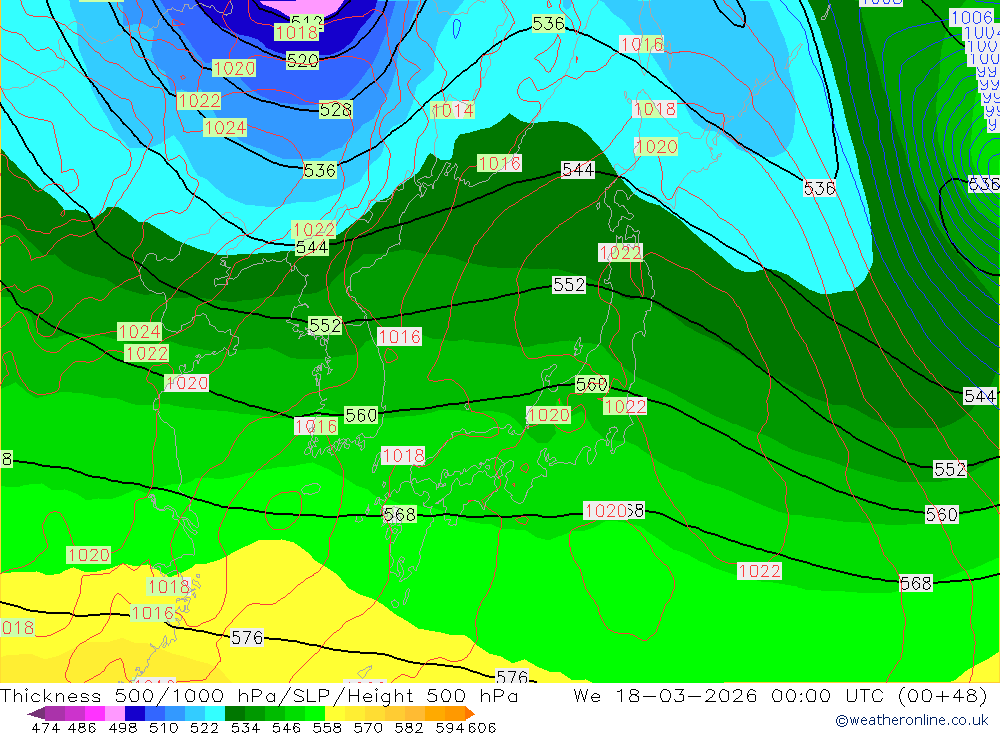Click the 510 legend value
Viewport: 1000px width, 733px height.
pos(164,727)
